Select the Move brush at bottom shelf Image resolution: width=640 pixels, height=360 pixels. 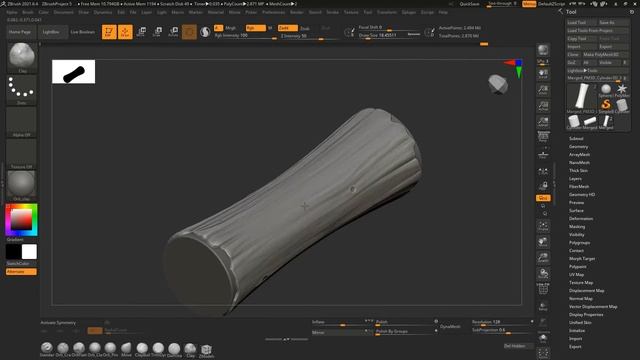click(x=127, y=349)
